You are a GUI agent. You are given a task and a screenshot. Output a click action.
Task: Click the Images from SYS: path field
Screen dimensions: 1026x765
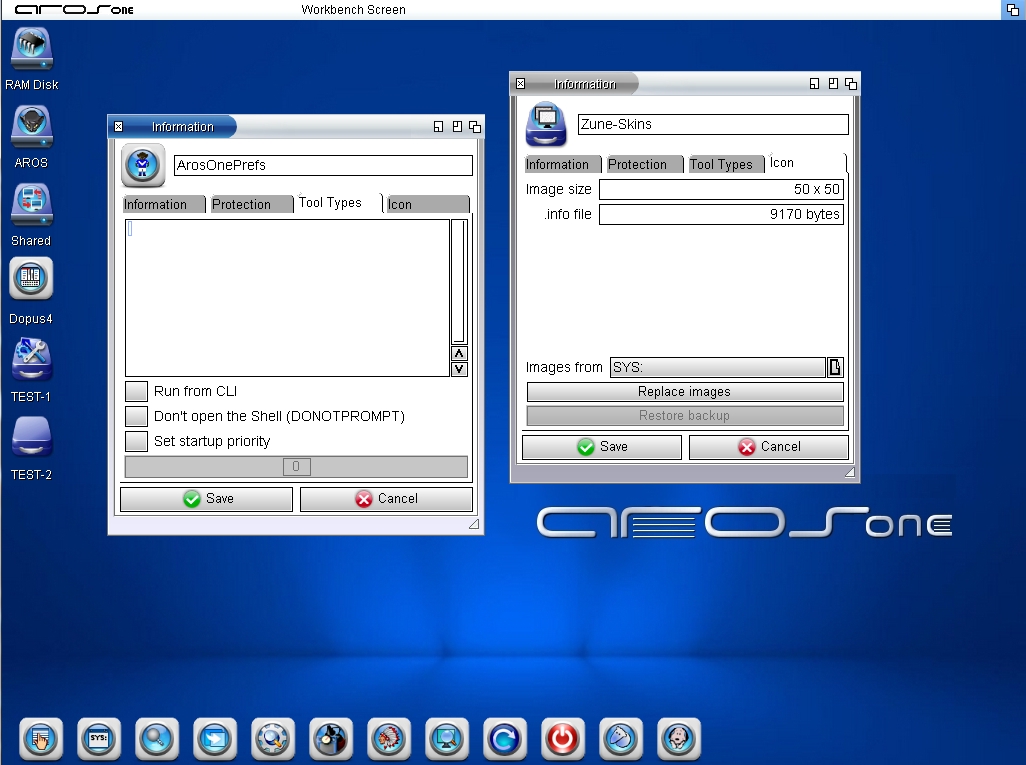coord(718,367)
